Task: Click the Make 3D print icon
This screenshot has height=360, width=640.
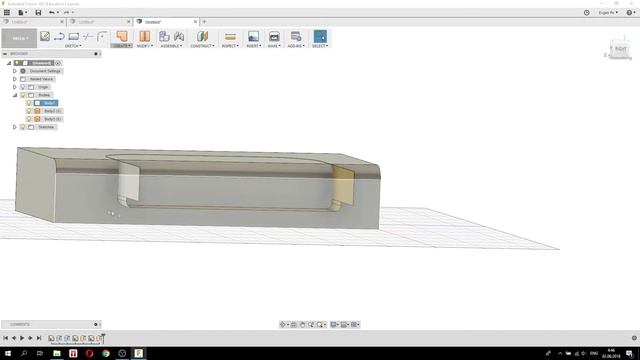Action: pos(274,36)
